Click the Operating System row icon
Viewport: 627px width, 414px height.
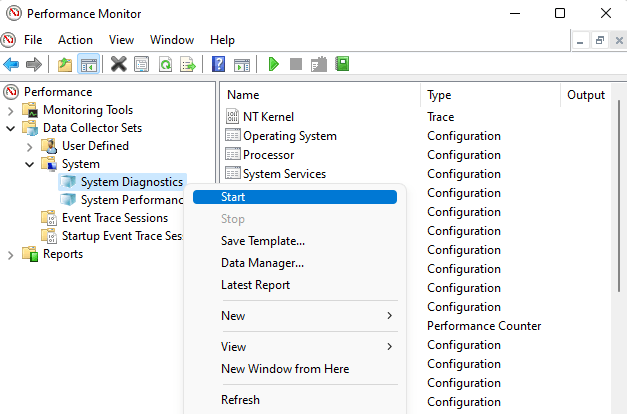pyautogui.click(x=233, y=135)
